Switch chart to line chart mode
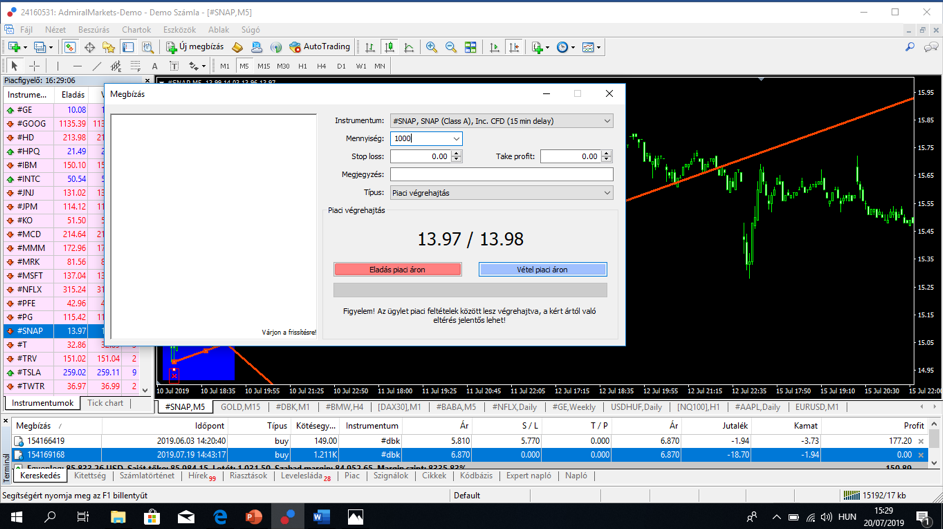Image resolution: width=943 pixels, height=529 pixels. [x=409, y=47]
